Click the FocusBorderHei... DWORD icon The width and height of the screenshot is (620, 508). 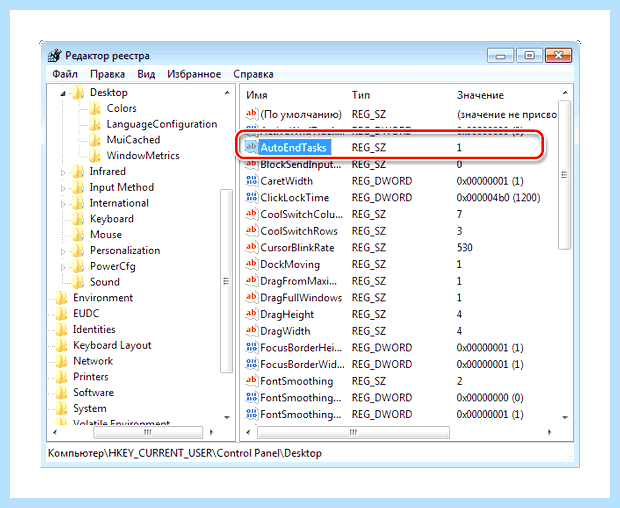pyautogui.click(x=251, y=347)
